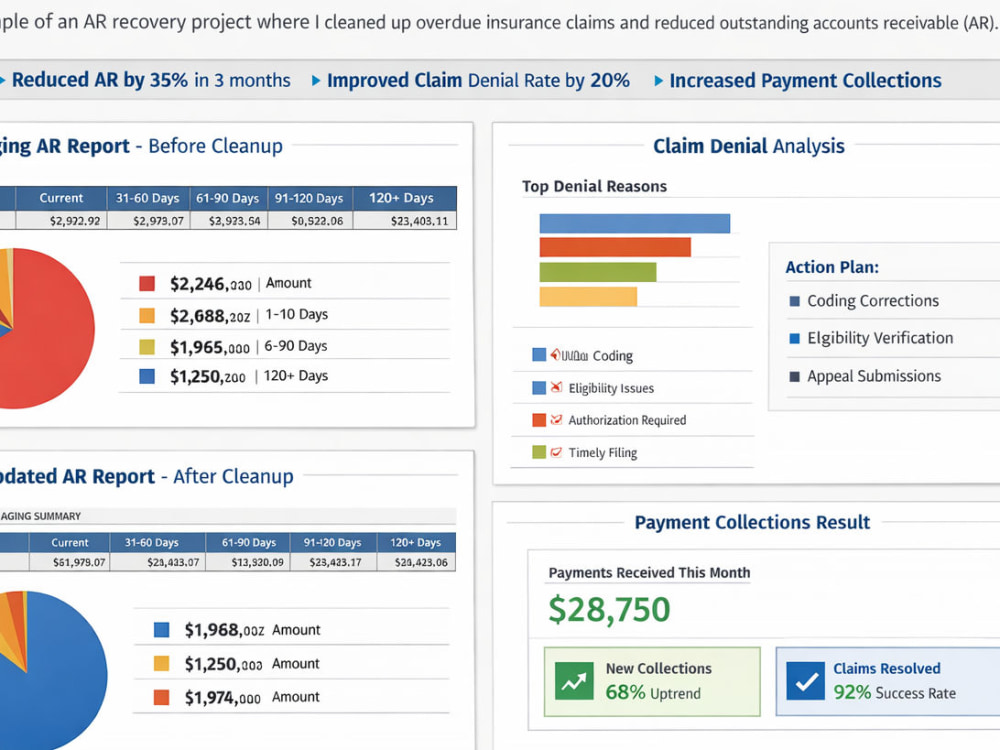Click the Appeal Submissions bullet square
Viewport: 1000px width, 750px height.
(795, 376)
